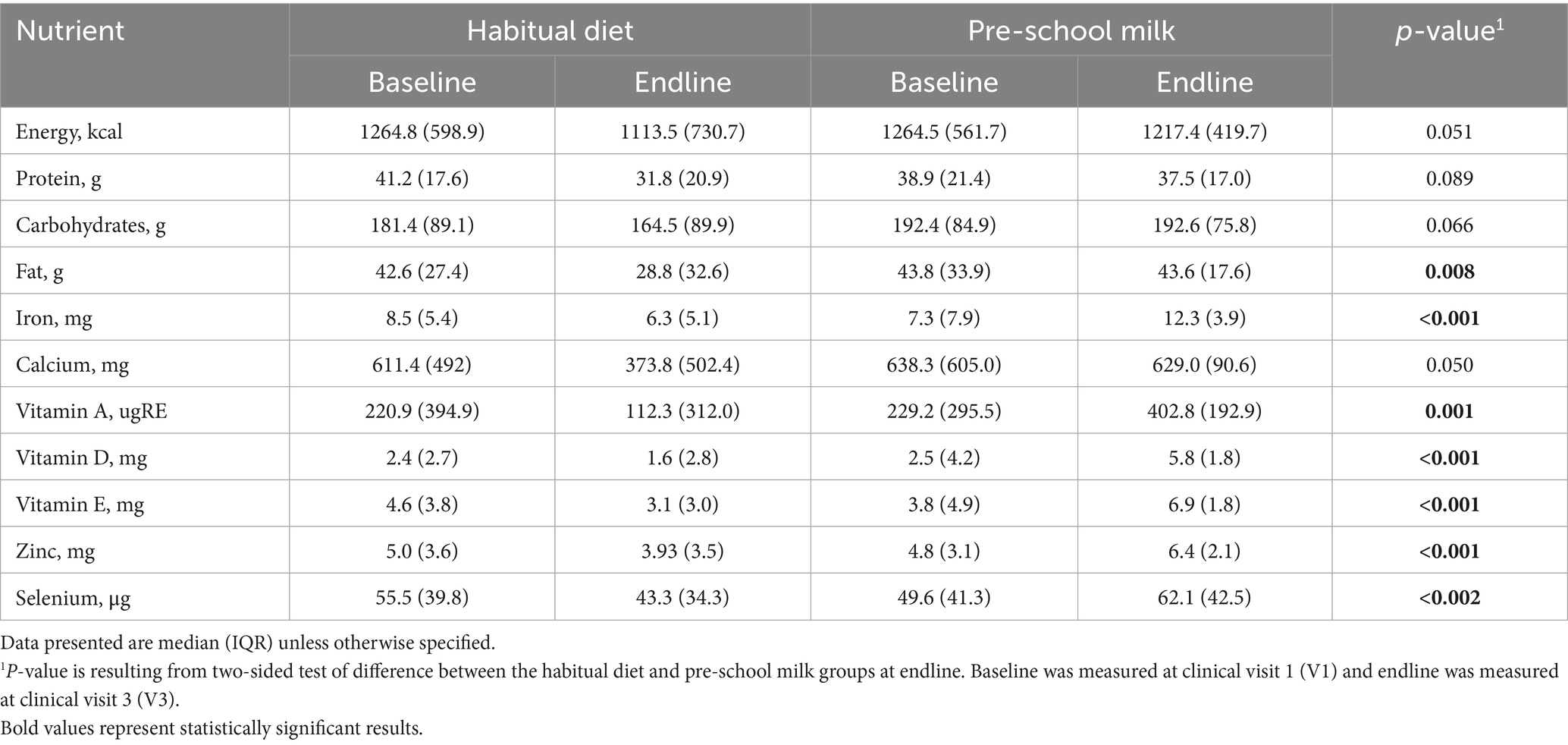
Task: Click the Calcium habitual diet endline value 373.8 (502.4)
Action: 682,365
